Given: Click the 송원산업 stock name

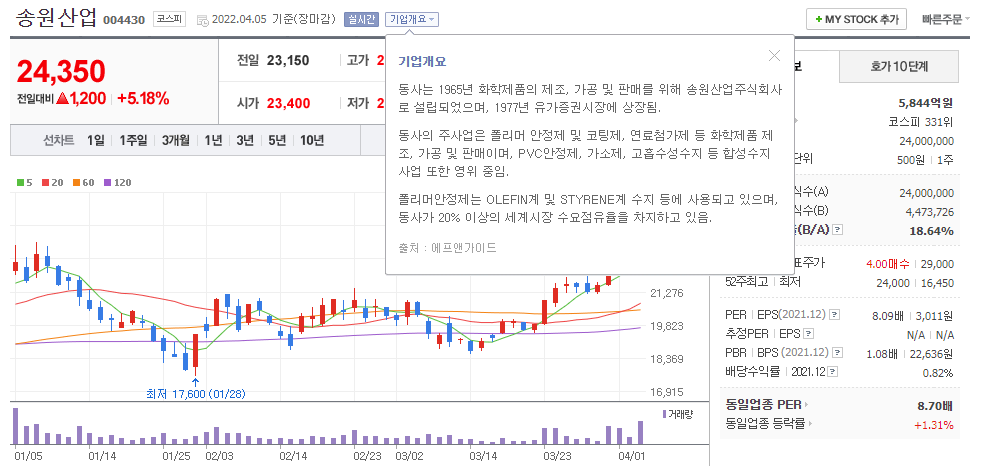Looking at the screenshot, I should 56,18.
